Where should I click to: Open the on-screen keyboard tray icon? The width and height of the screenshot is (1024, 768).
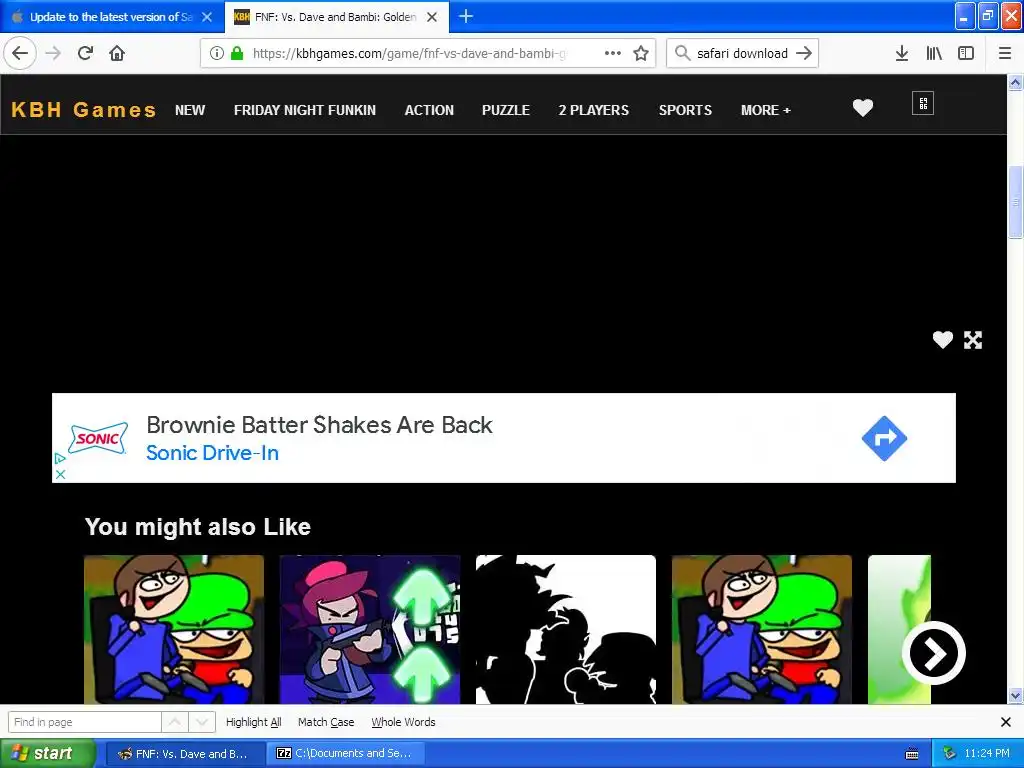[x=912, y=754]
